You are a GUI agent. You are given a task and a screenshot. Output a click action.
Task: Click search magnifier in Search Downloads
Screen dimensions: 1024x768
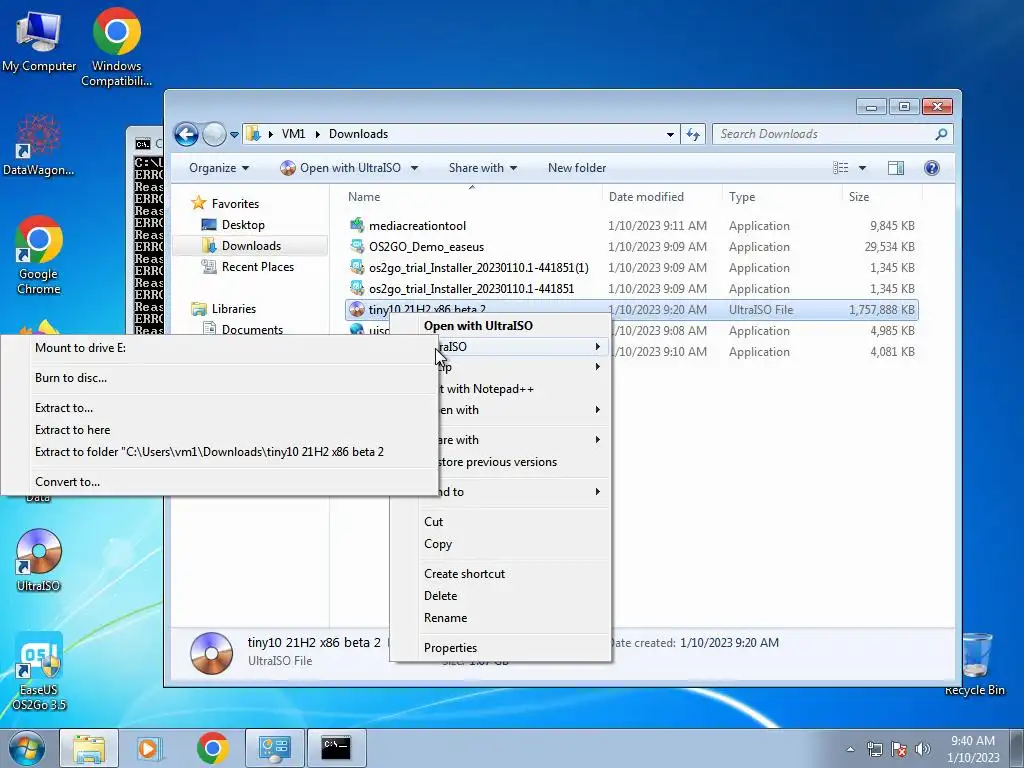click(x=941, y=134)
